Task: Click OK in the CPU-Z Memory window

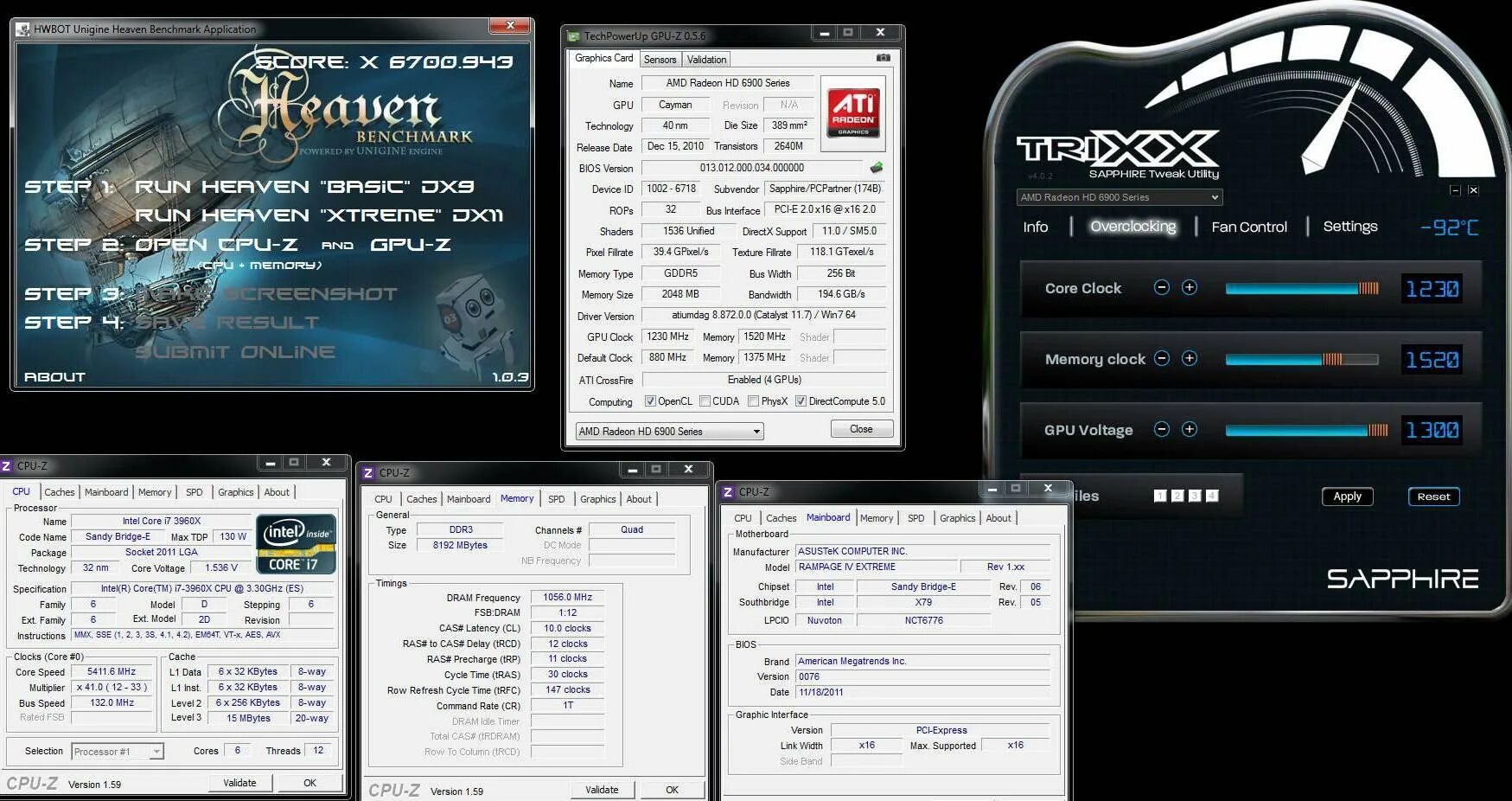Action: [x=672, y=790]
